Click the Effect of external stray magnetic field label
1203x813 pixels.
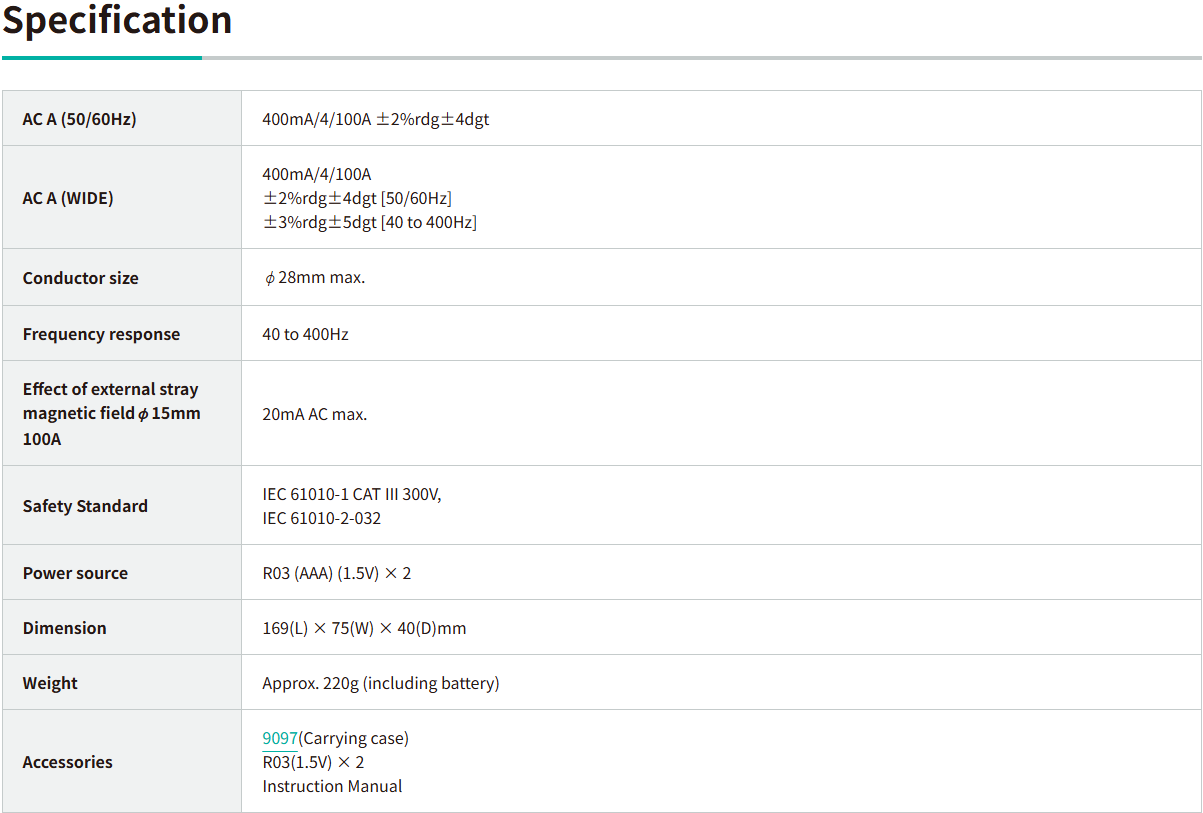(111, 413)
